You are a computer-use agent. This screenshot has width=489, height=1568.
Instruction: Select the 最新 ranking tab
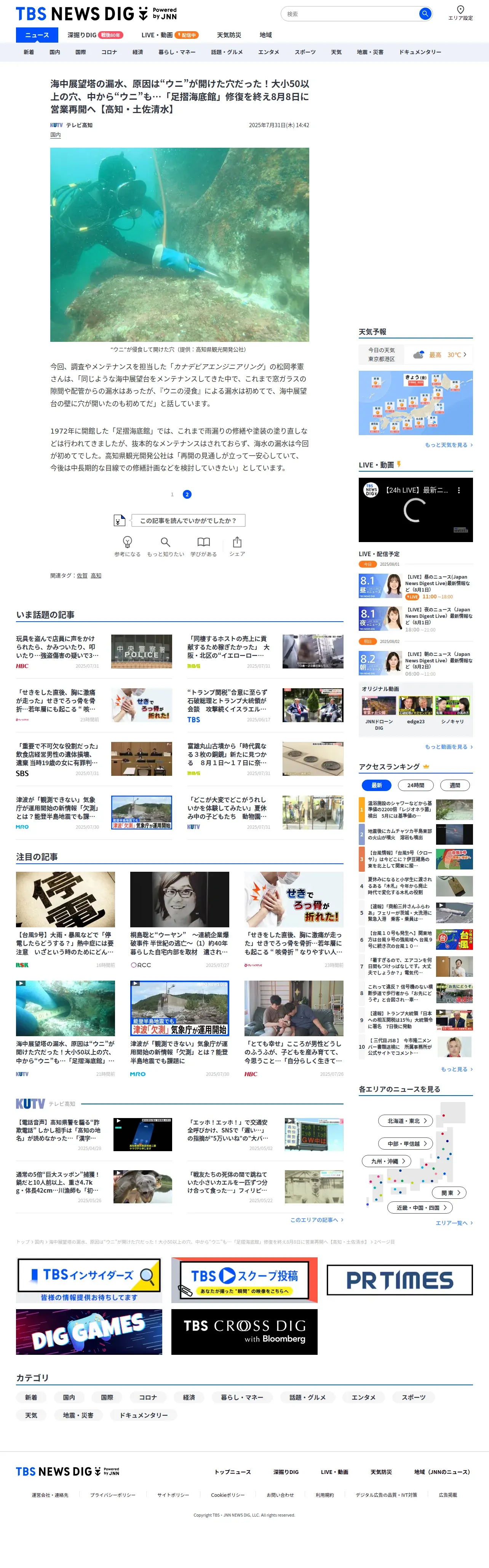click(x=376, y=785)
